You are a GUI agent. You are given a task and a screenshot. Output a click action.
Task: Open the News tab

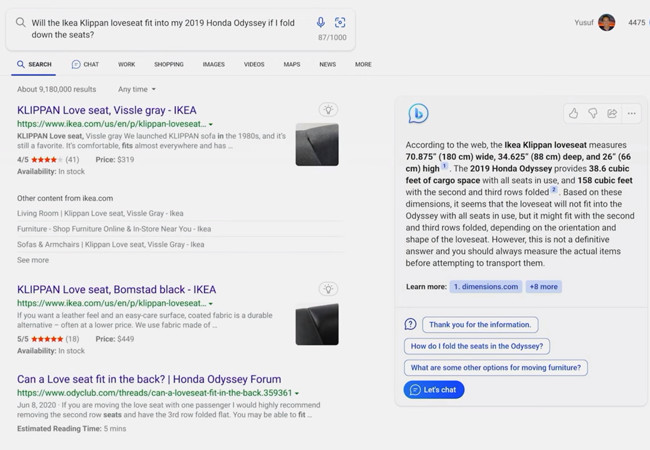point(327,64)
